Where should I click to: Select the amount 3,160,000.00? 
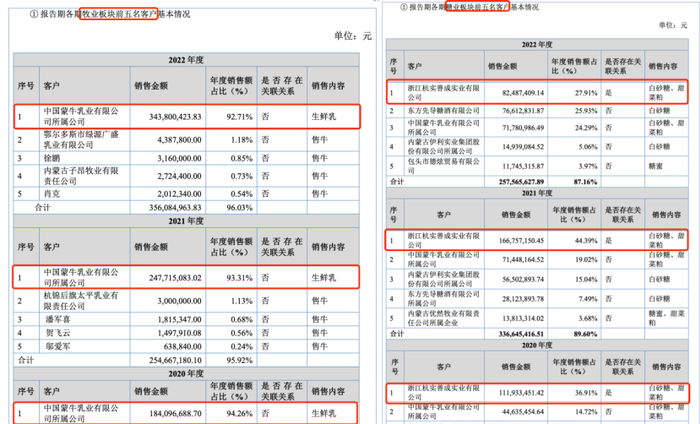click(179, 158)
